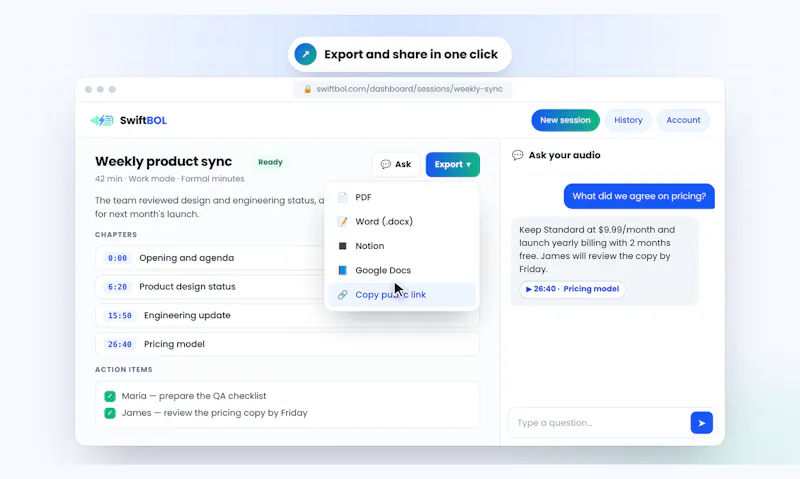The height and width of the screenshot is (479, 800).
Task: Click the arrow icon in the export banner
Action: click(x=305, y=54)
